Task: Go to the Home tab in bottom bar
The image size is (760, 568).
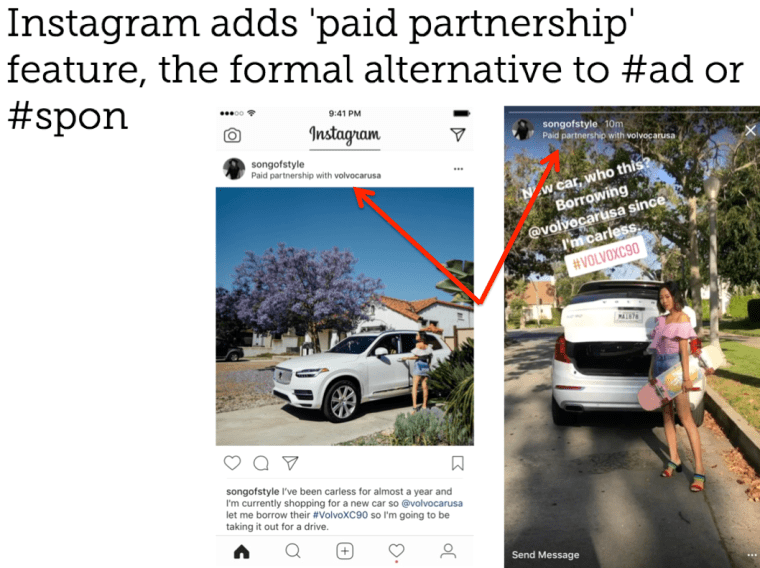Action: (241, 552)
